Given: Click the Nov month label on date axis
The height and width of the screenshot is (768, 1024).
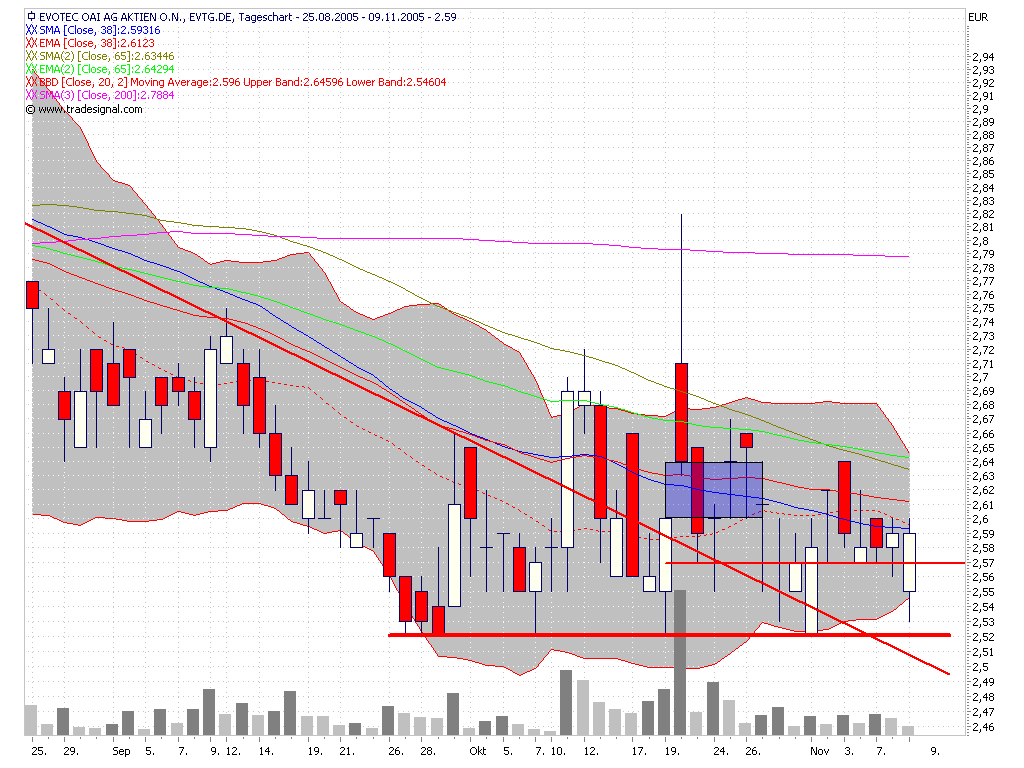Looking at the screenshot, I should [820, 750].
